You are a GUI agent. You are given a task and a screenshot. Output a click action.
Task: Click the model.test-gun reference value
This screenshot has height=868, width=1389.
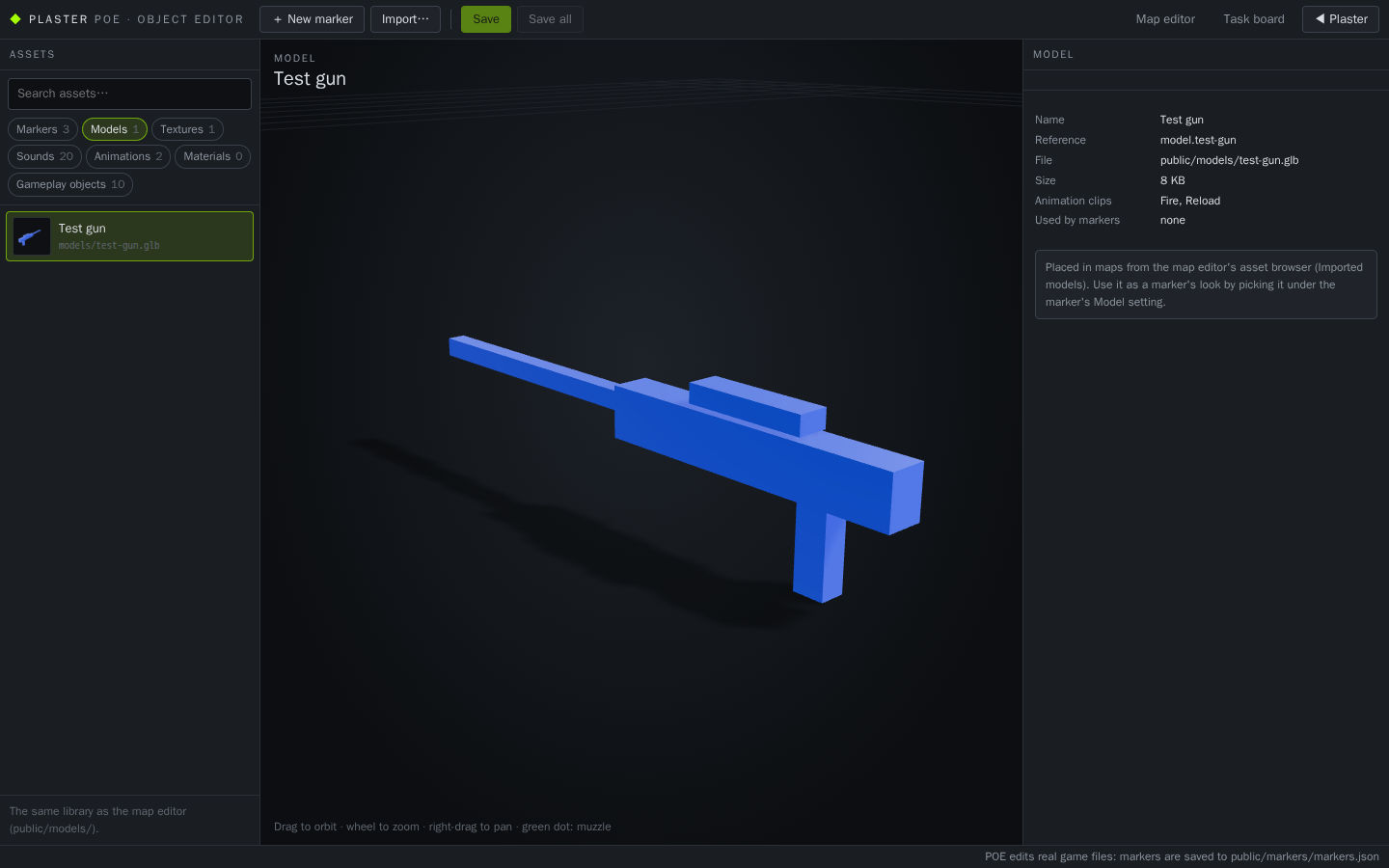tap(1198, 140)
